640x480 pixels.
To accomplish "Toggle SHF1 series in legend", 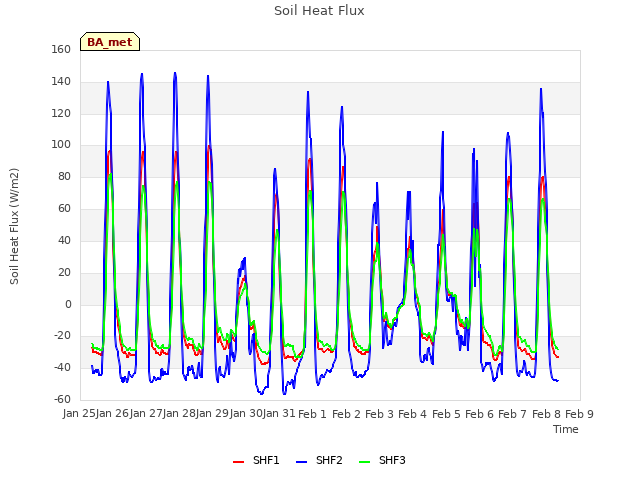I will [256, 460].
